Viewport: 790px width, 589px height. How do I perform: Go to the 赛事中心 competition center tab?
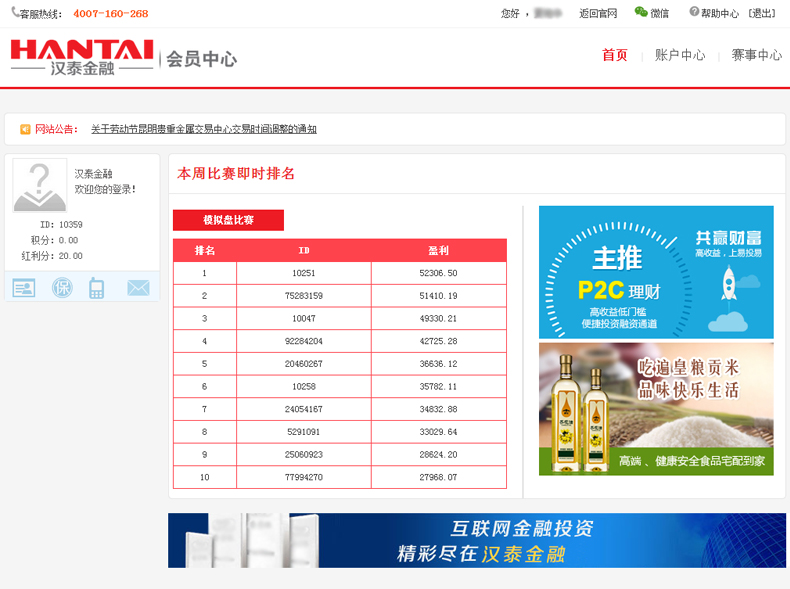tap(756, 56)
